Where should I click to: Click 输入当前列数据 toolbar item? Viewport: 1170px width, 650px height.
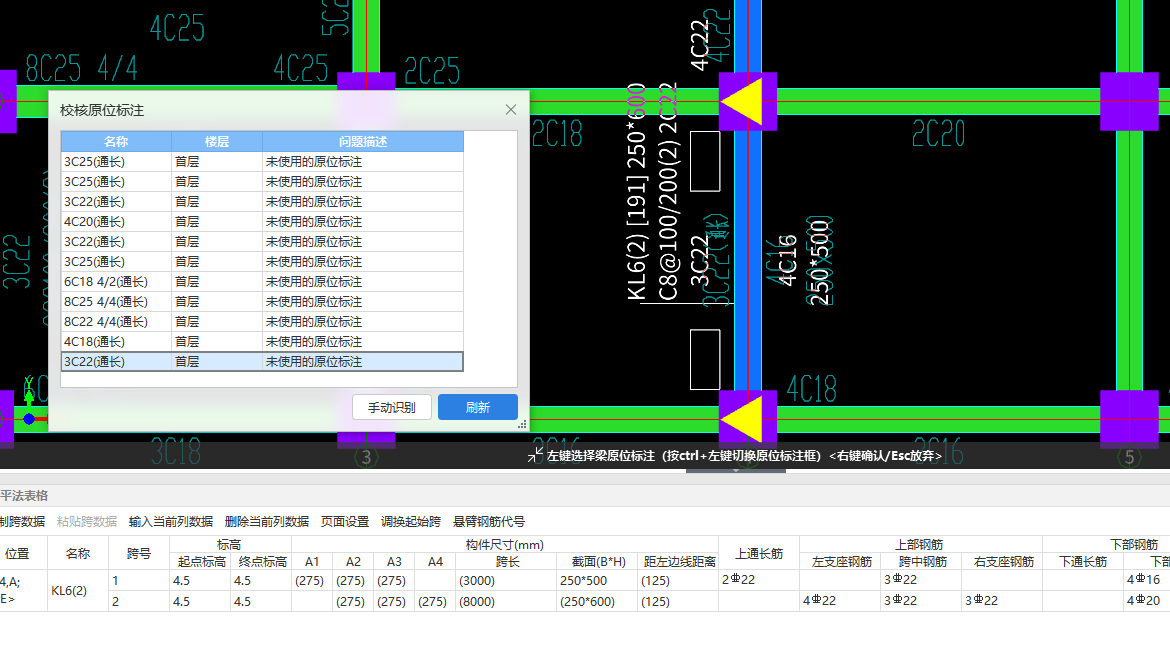[x=171, y=522]
